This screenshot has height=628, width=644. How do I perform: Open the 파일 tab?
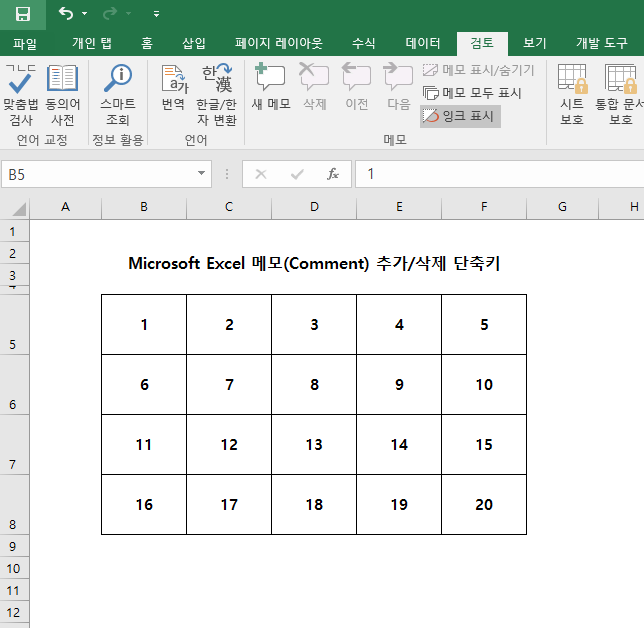click(x=25, y=43)
